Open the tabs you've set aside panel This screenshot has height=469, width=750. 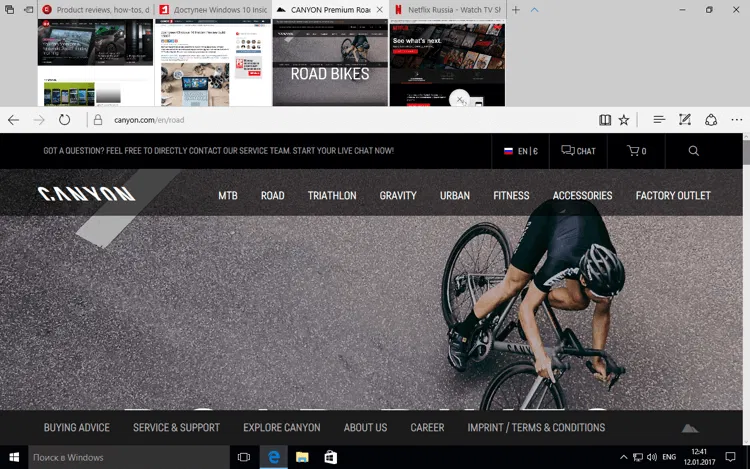(9, 10)
